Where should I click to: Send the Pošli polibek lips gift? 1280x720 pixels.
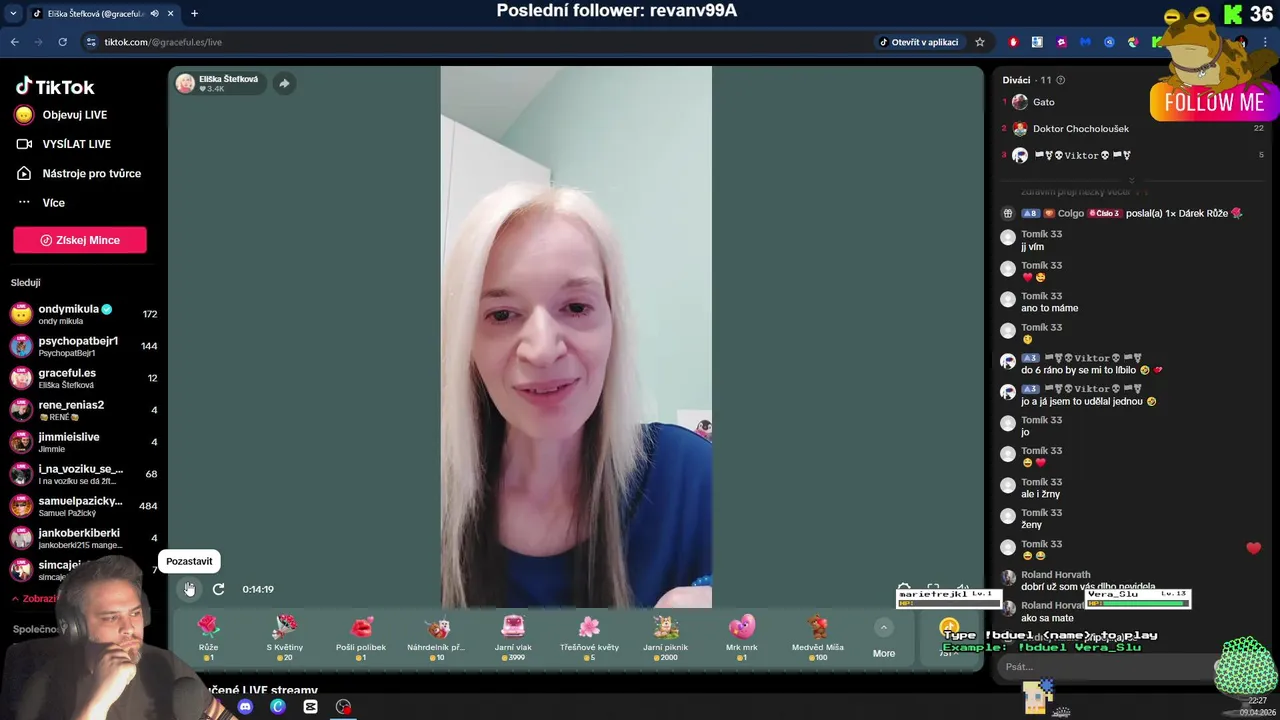pyautogui.click(x=361, y=637)
